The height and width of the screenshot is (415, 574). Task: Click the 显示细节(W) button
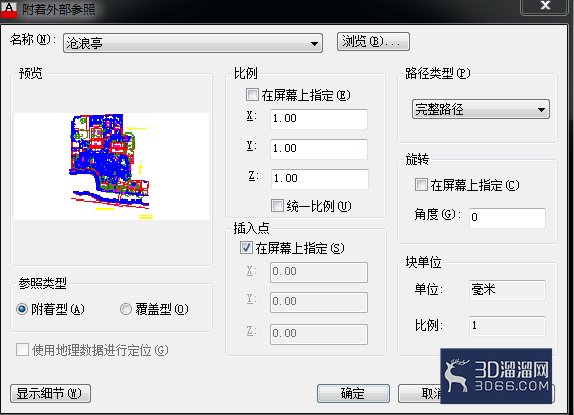(51, 393)
